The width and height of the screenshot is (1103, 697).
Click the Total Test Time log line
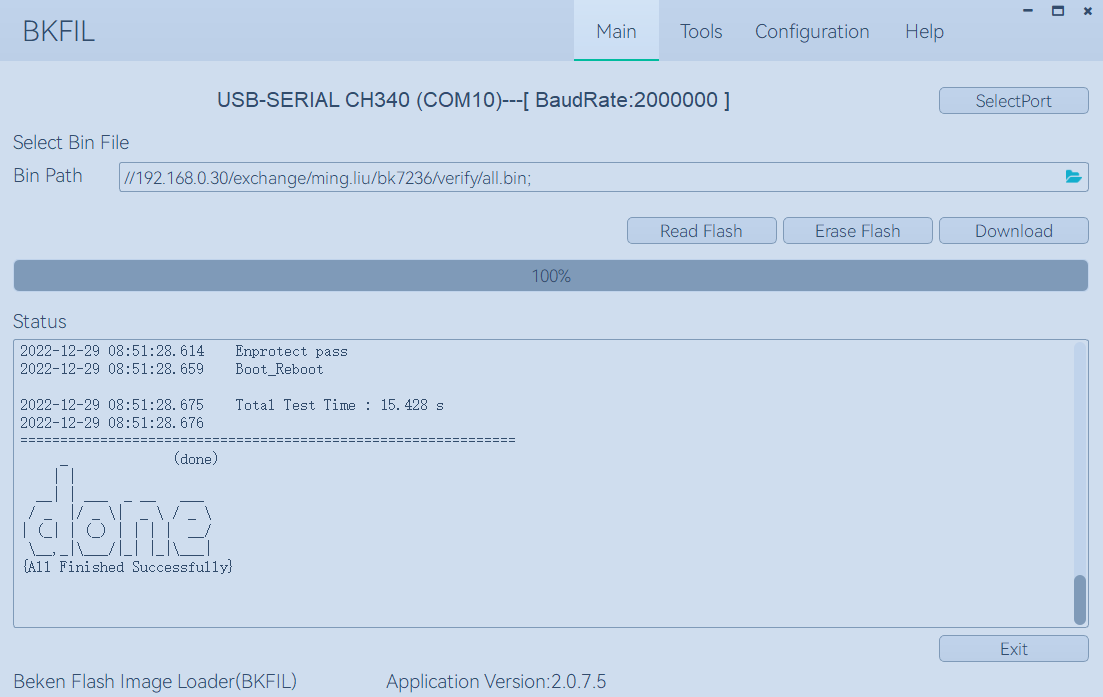232,405
